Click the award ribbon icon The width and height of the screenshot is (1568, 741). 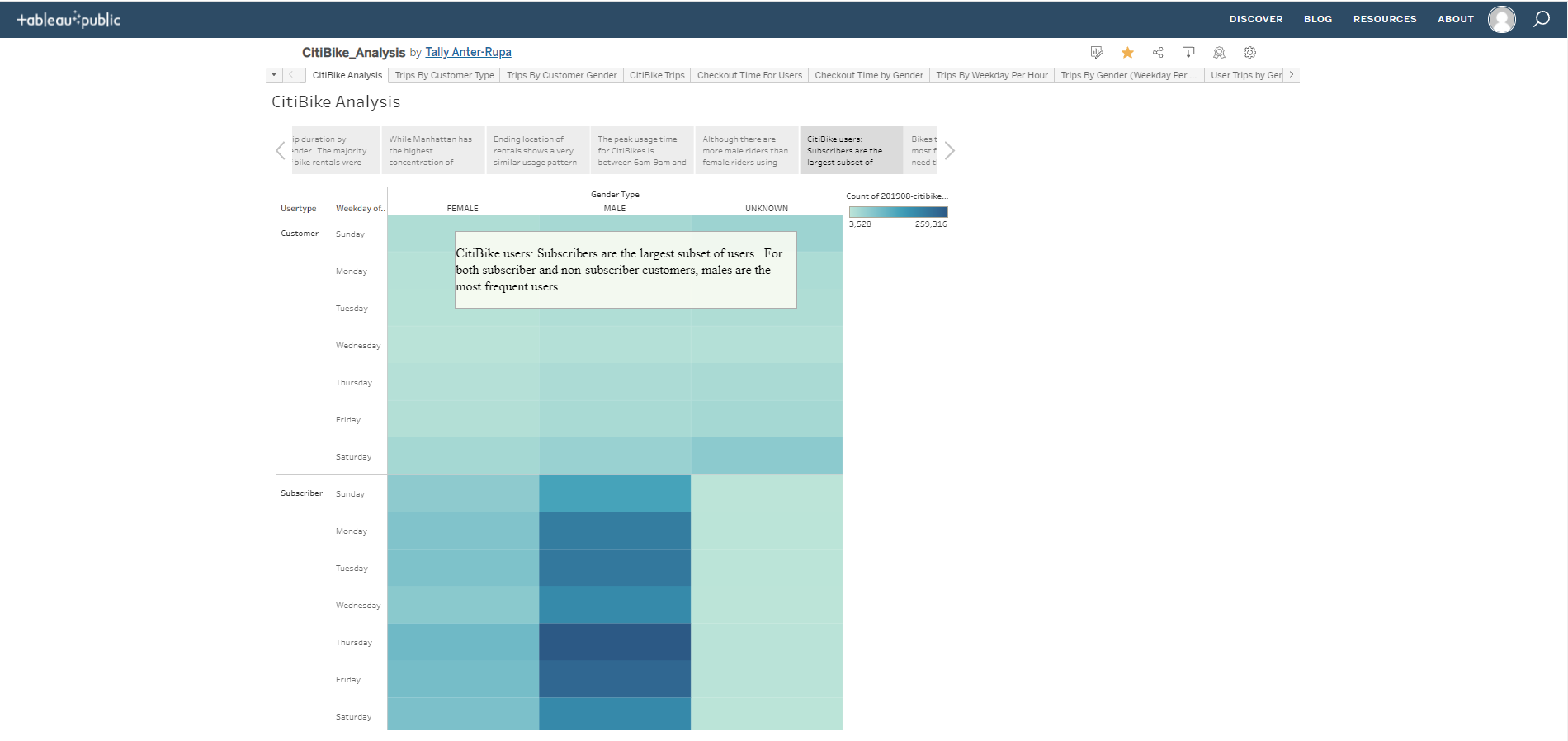(x=1219, y=53)
